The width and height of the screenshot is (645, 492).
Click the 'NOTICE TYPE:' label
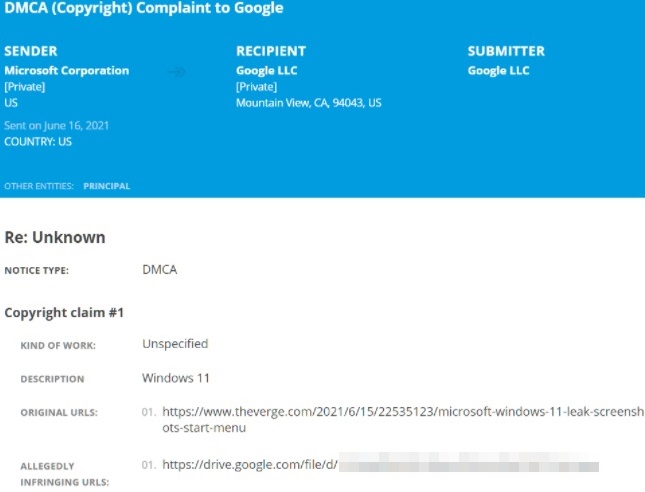click(x=37, y=271)
